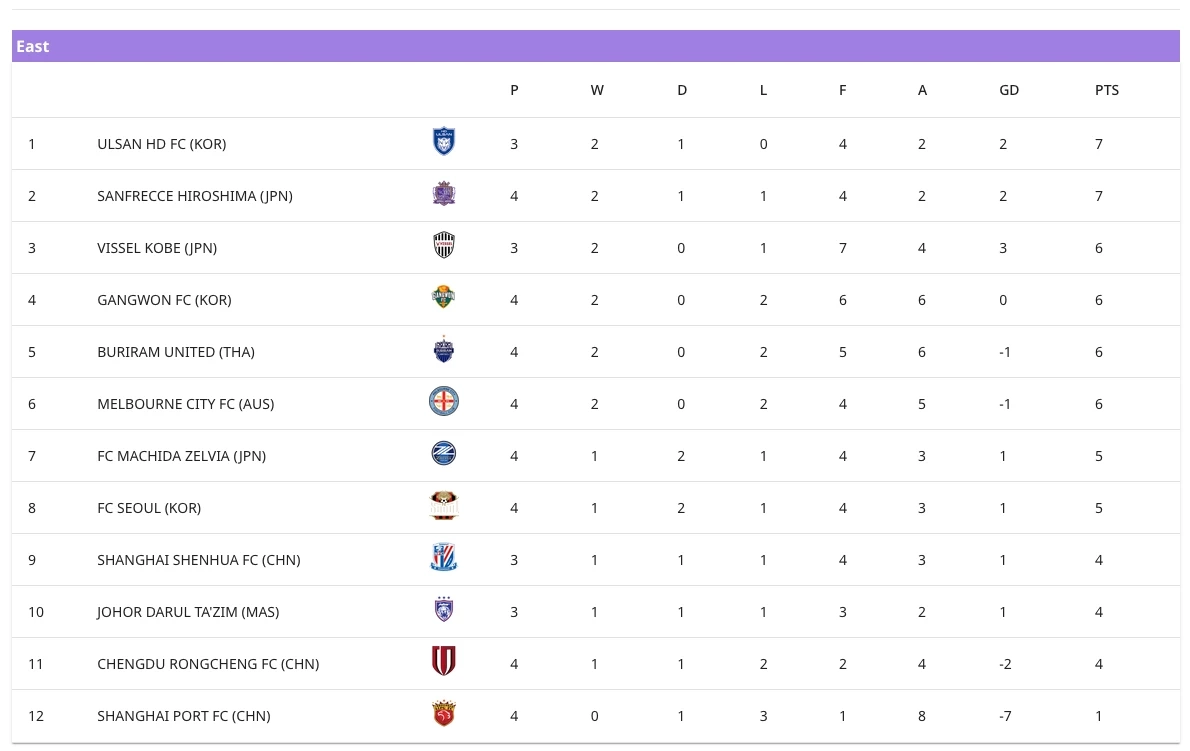Click the PTS column header

click(1106, 90)
